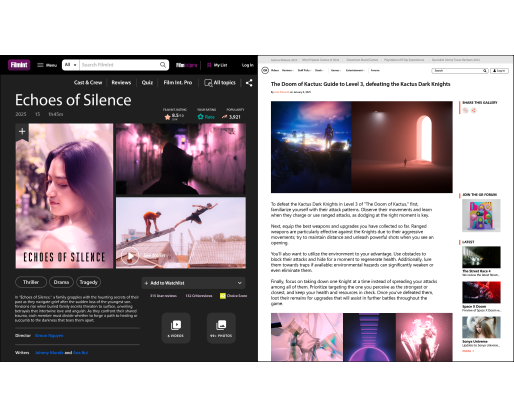Open the pink crystal figure gallery image
This screenshot has height=418, width=514.
point(424,337)
